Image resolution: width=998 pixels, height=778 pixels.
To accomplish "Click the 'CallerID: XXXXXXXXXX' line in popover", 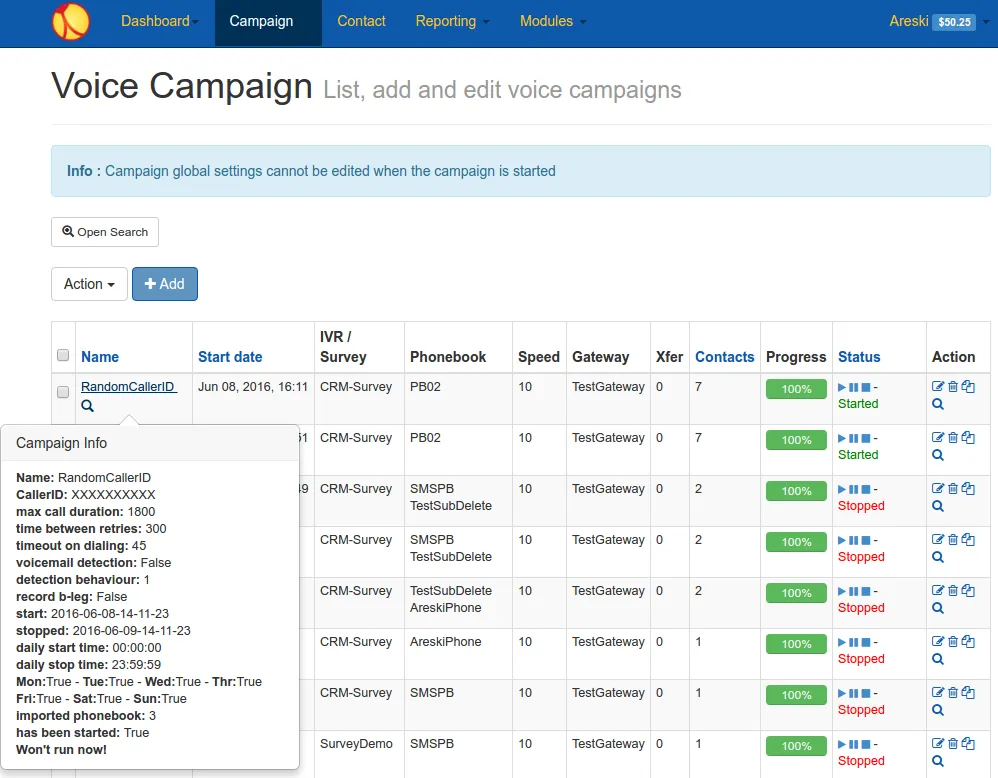I will (x=86, y=495).
